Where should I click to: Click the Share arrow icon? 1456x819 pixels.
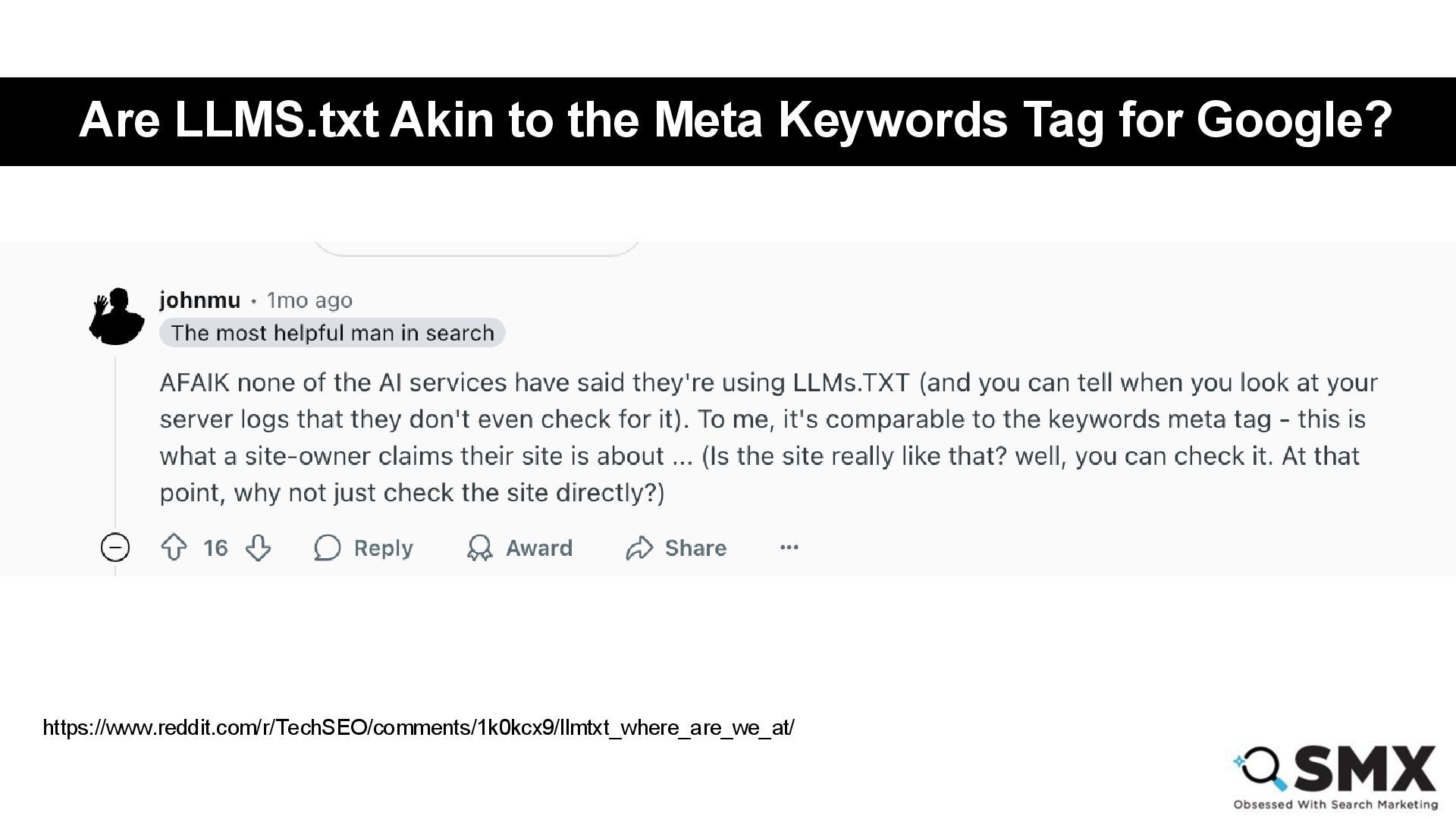(639, 548)
